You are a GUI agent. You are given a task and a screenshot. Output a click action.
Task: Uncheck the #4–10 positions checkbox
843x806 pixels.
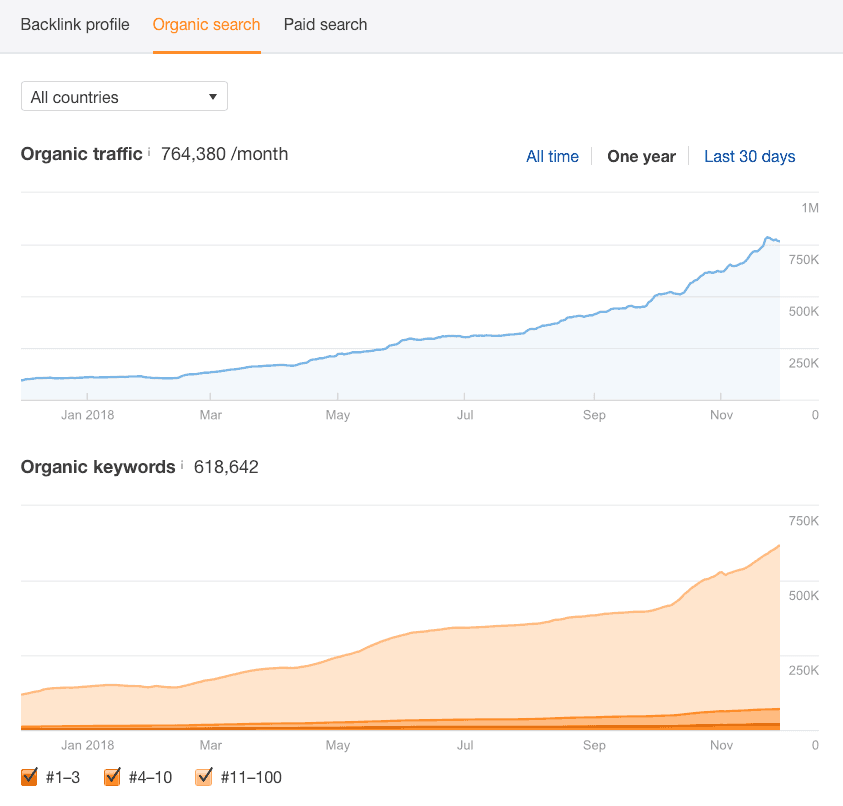[113, 776]
